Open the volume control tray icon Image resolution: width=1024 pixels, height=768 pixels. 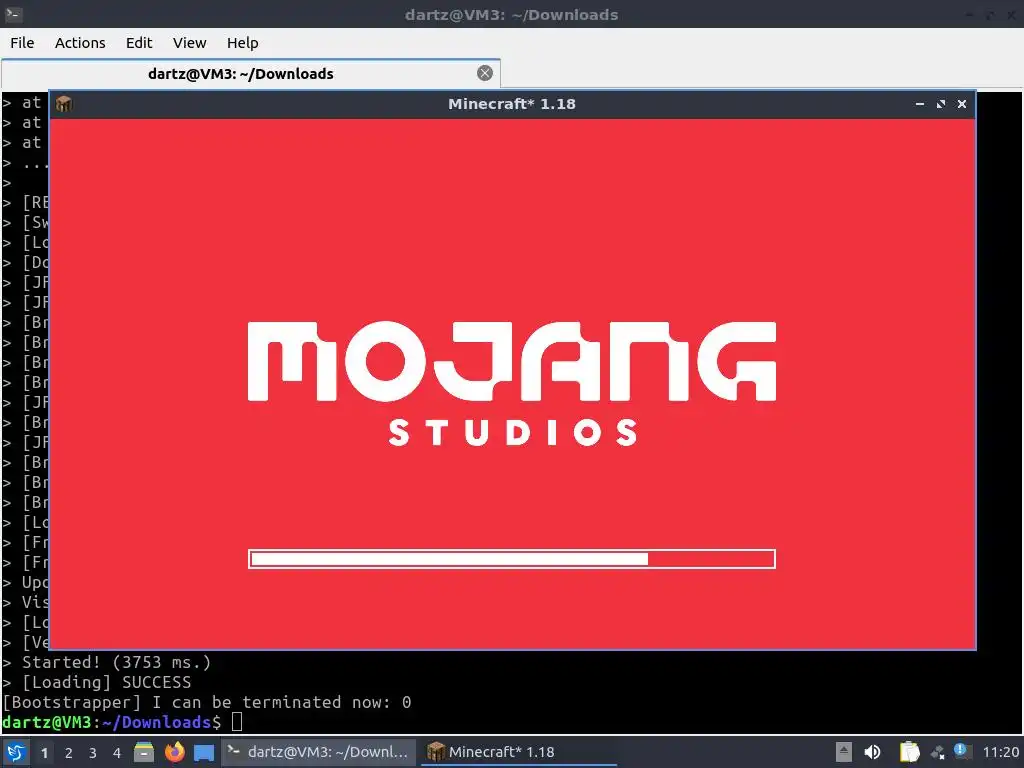point(872,752)
